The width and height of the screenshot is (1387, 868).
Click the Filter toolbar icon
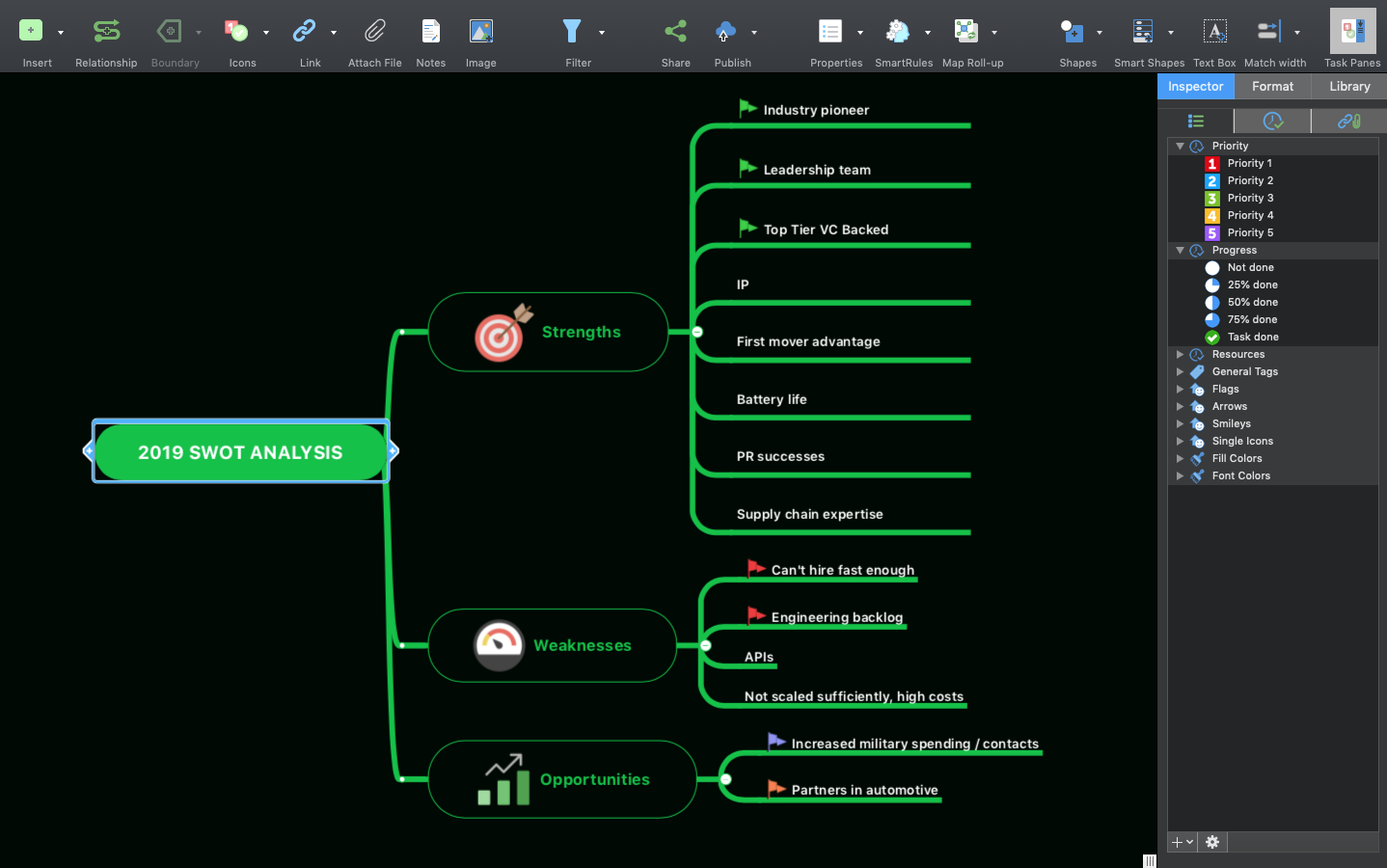coord(571,30)
